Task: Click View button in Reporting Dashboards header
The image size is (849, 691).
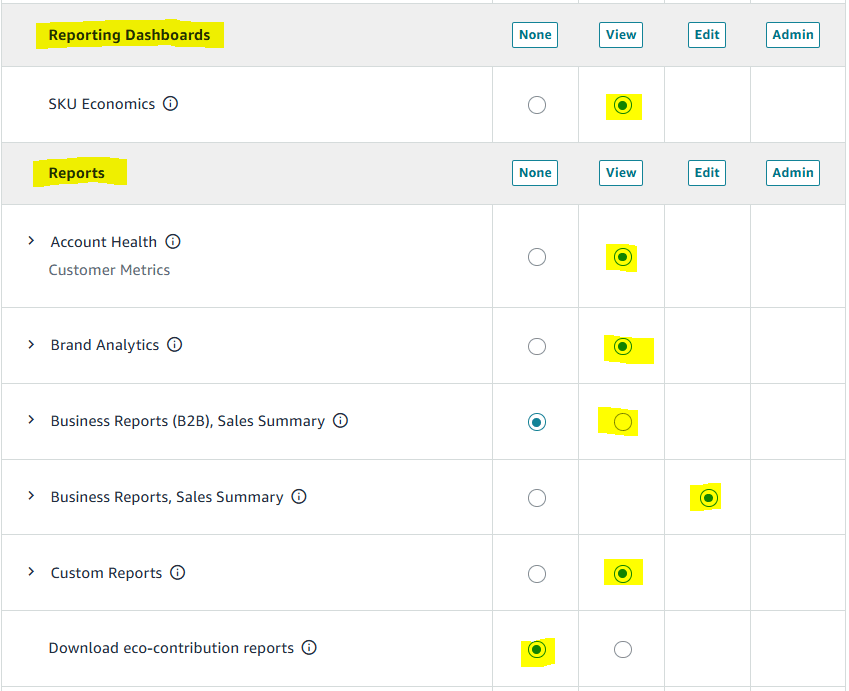Action: coord(621,35)
